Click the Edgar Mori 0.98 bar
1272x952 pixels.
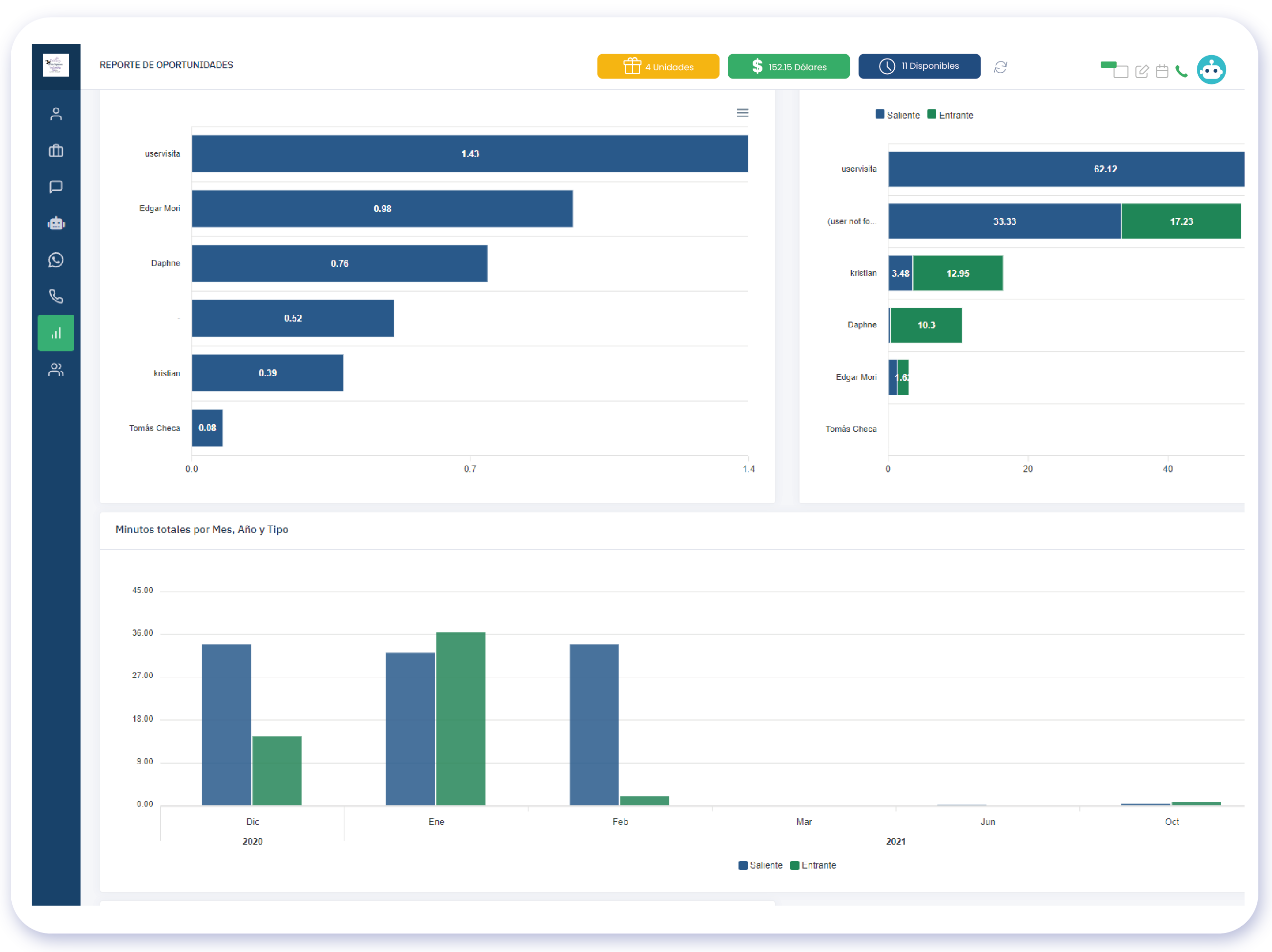point(382,209)
